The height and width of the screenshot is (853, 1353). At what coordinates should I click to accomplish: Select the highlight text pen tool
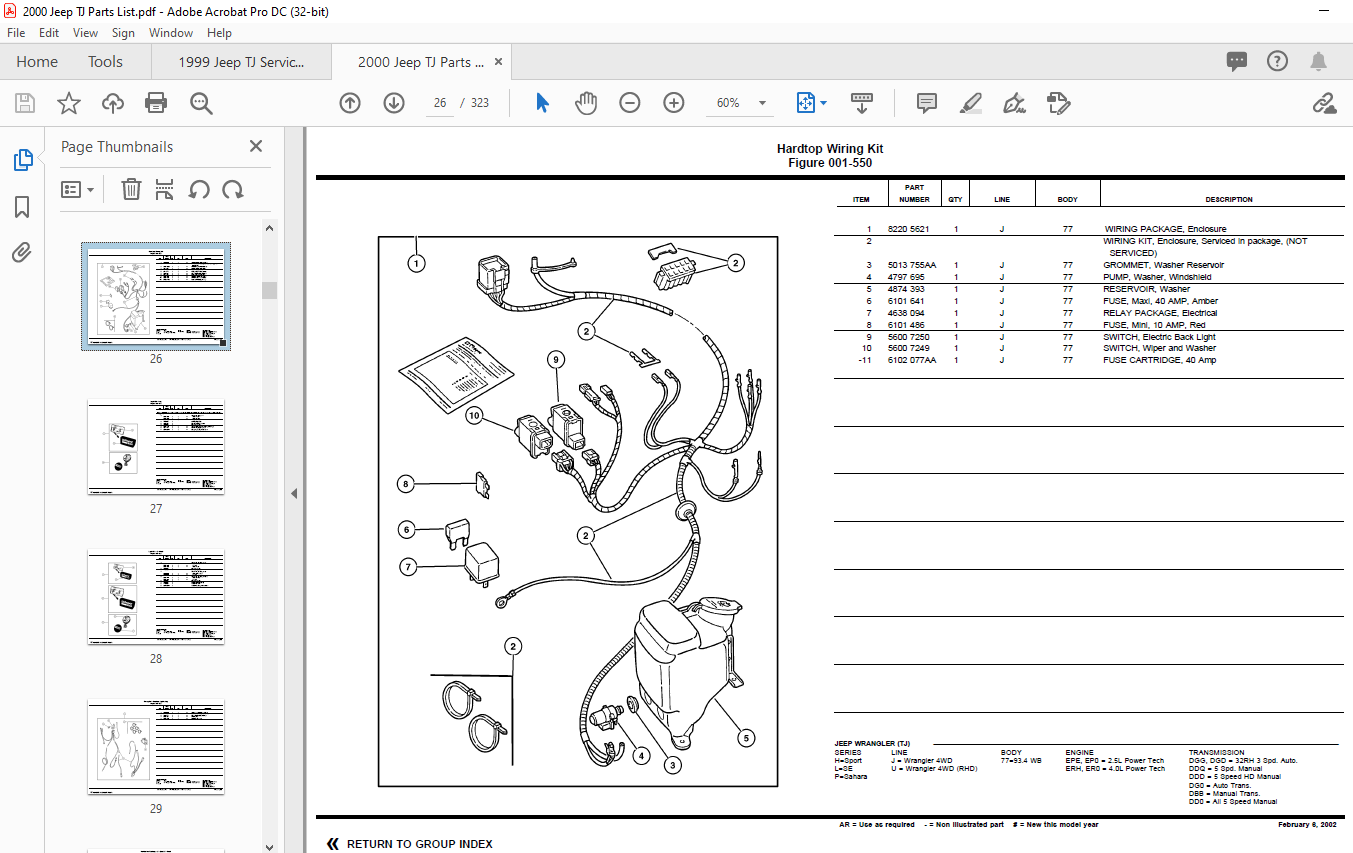click(x=970, y=103)
